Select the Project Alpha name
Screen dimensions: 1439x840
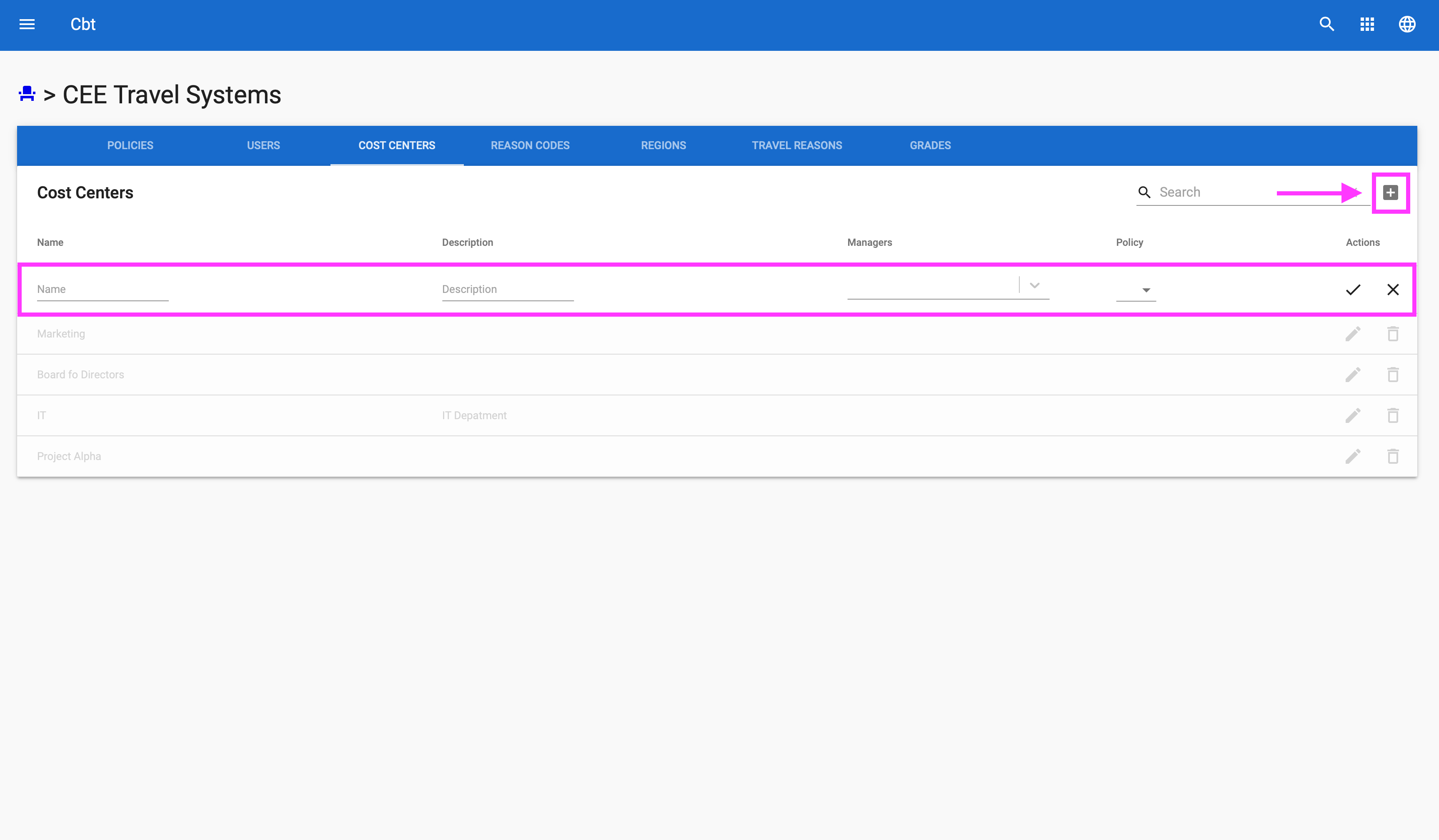tap(69, 456)
